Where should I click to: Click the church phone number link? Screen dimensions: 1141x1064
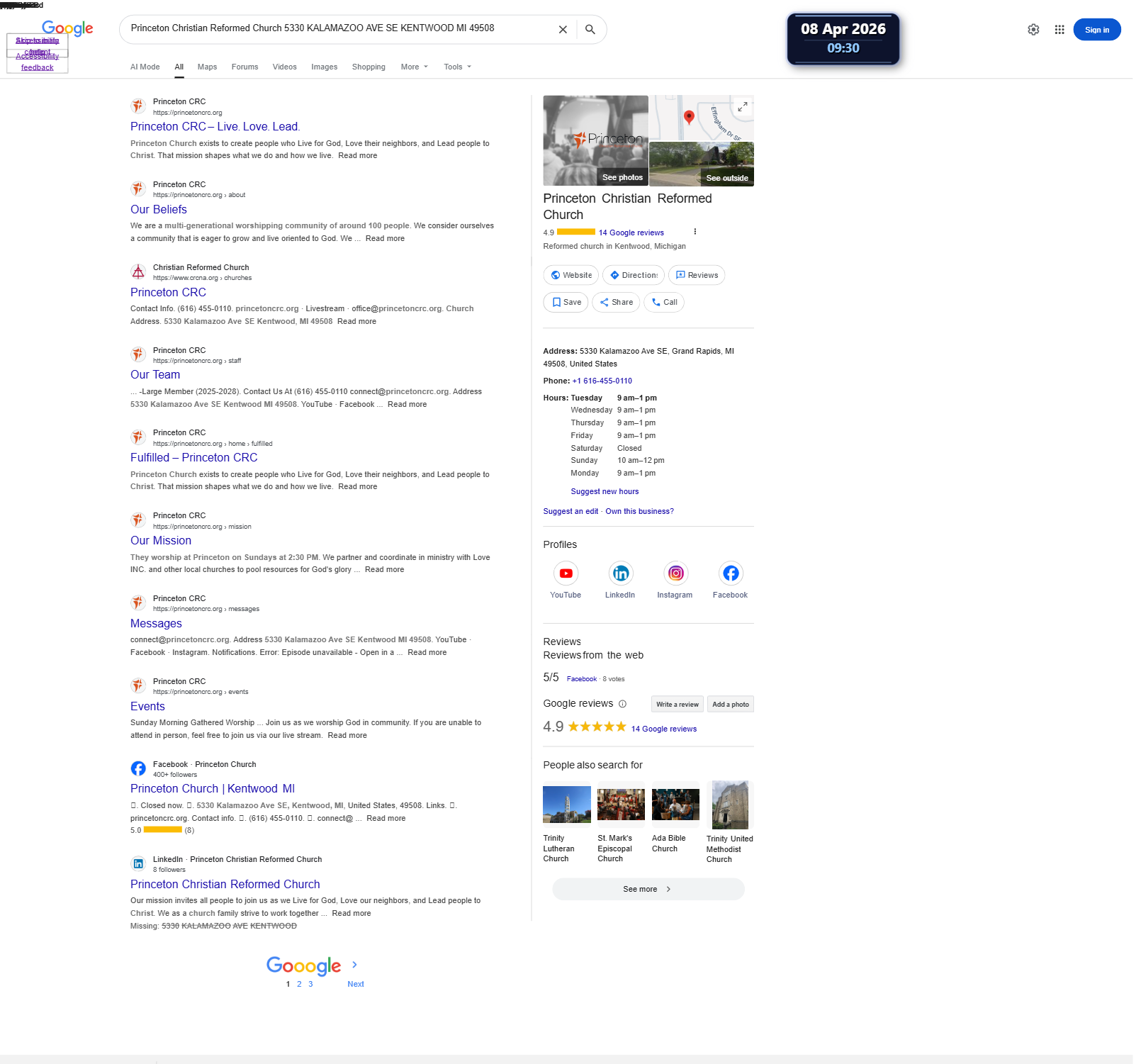tap(602, 381)
